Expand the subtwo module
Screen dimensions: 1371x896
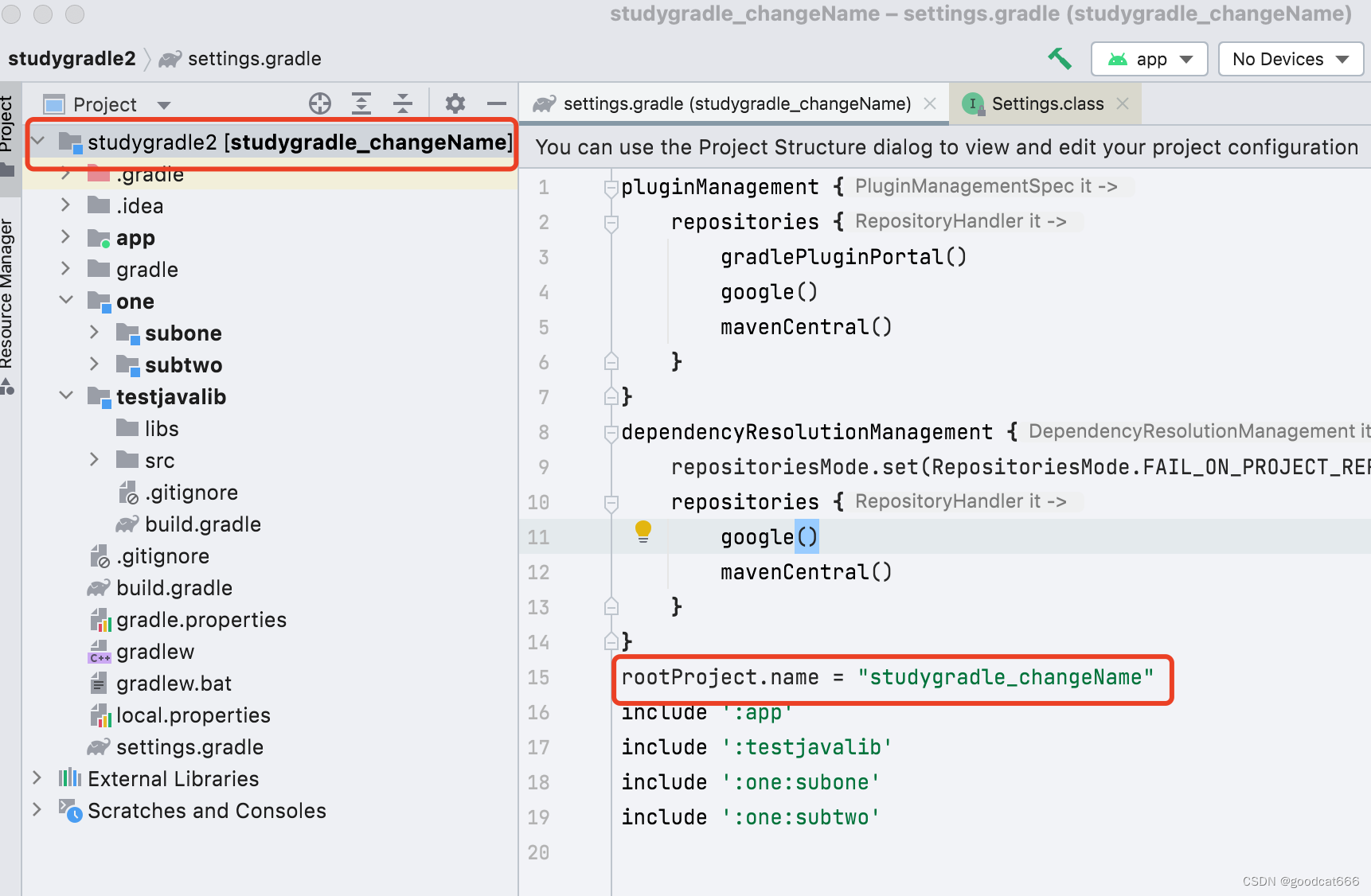click(95, 364)
